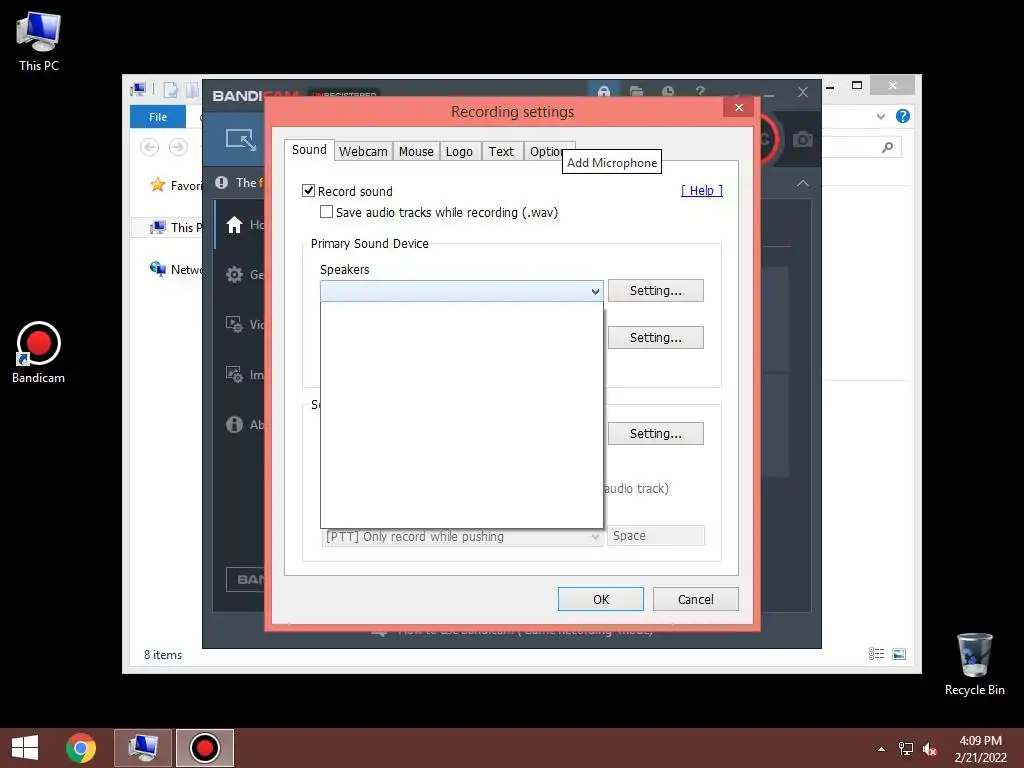Open File Explorer help icon
1024x768 pixels.
(x=903, y=116)
